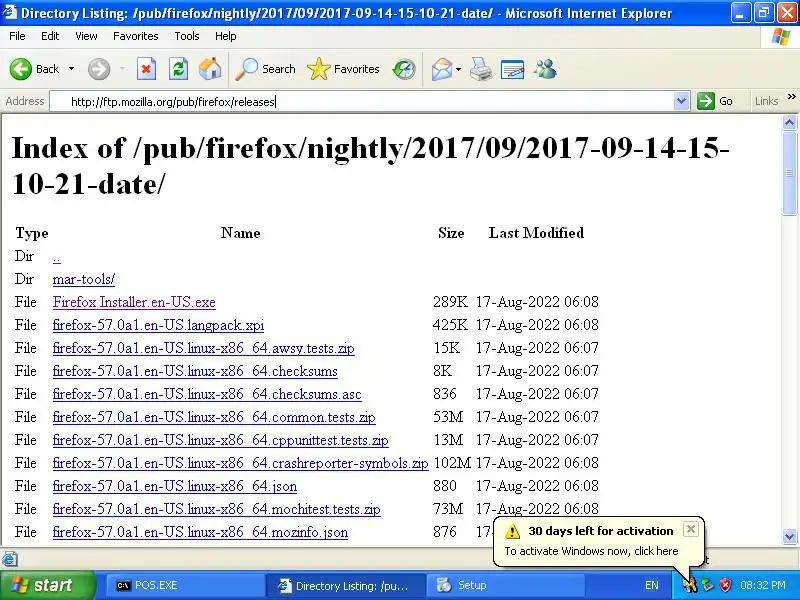The width and height of the screenshot is (800, 600).
Task: Click the green Back arrow icon
Action: point(21,69)
